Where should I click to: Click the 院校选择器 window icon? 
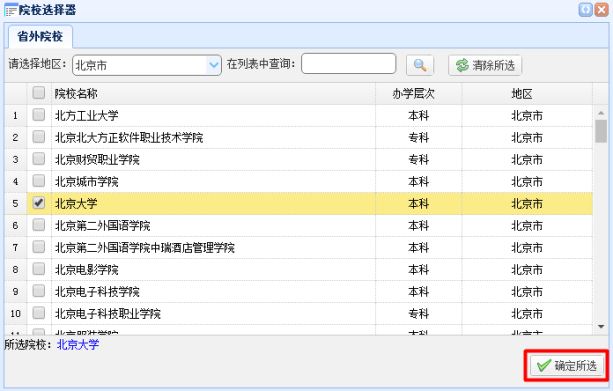(x=11, y=10)
